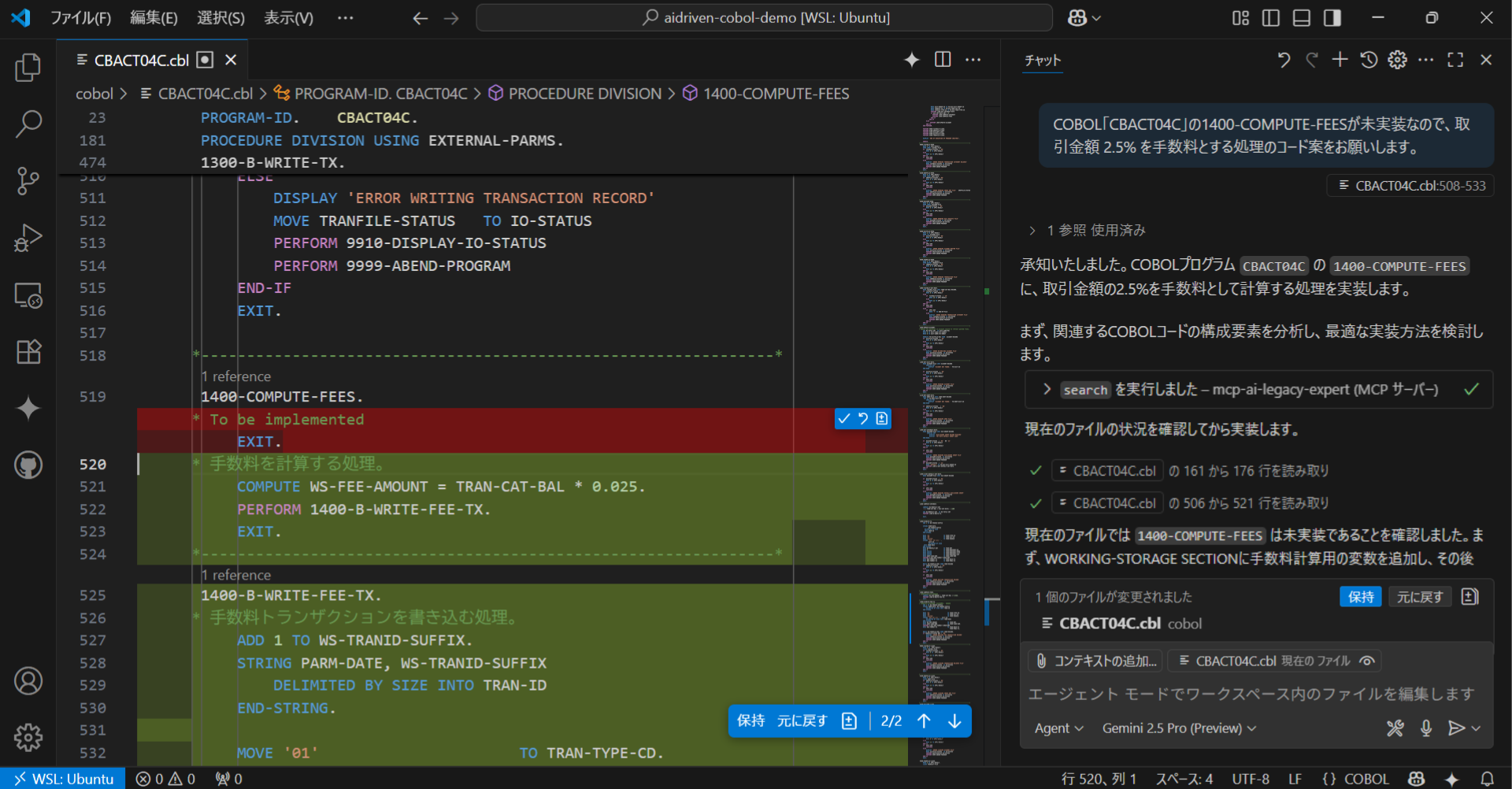Toggle the secondary side bar

click(1332, 18)
